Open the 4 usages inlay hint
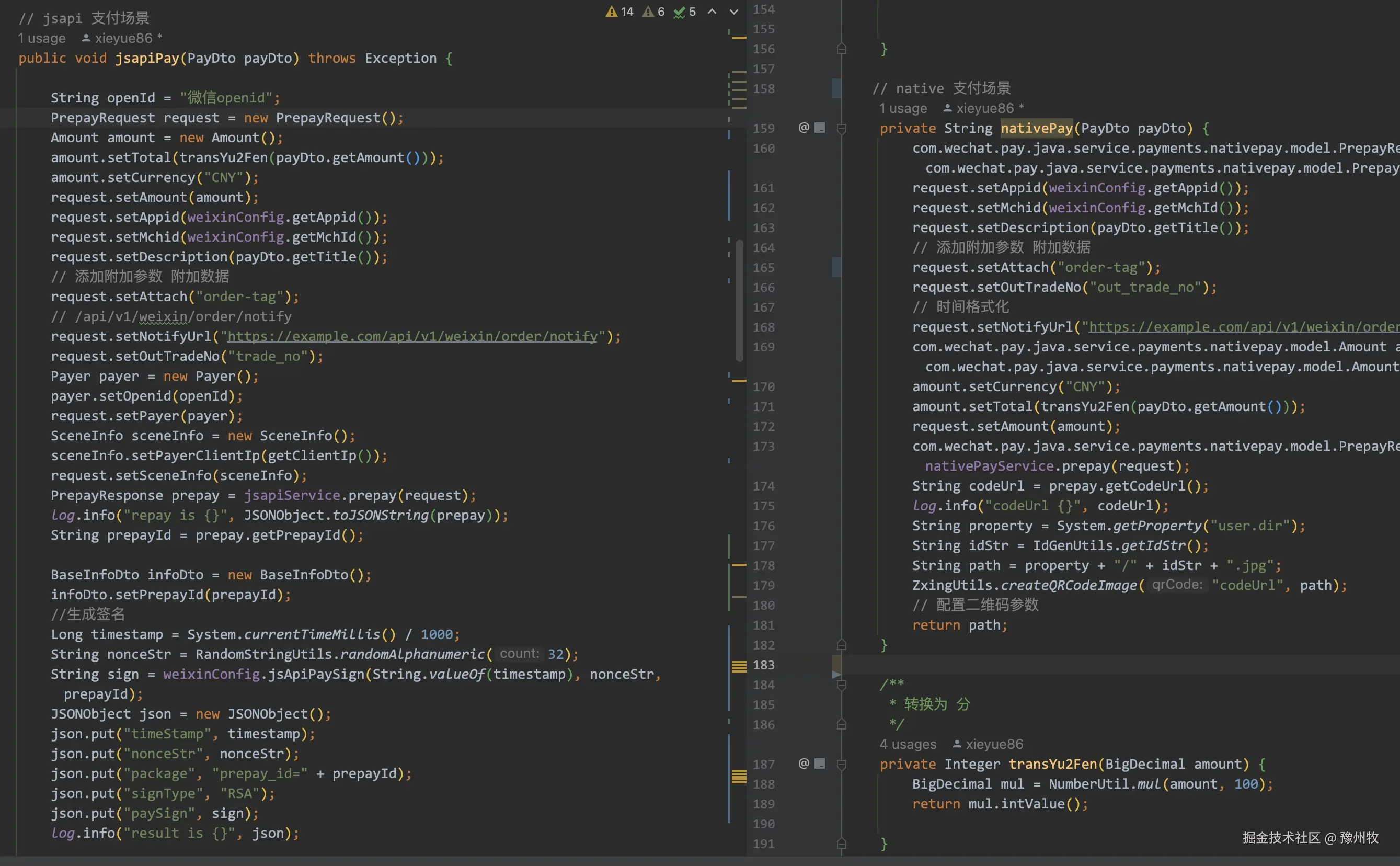The width and height of the screenshot is (1400, 866). 908,744
